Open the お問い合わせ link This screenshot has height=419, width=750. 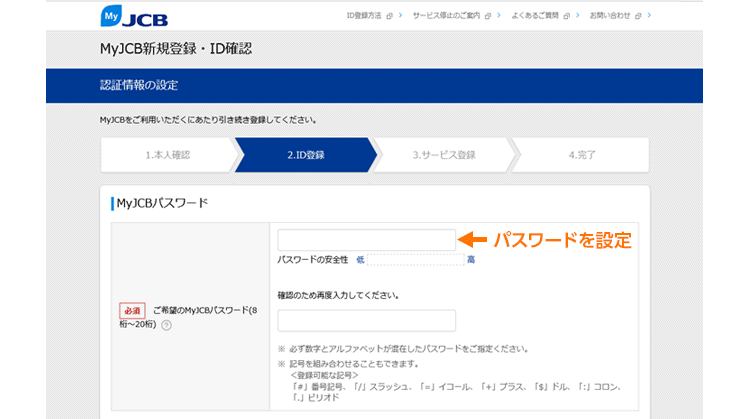click(x=610, y=16)
